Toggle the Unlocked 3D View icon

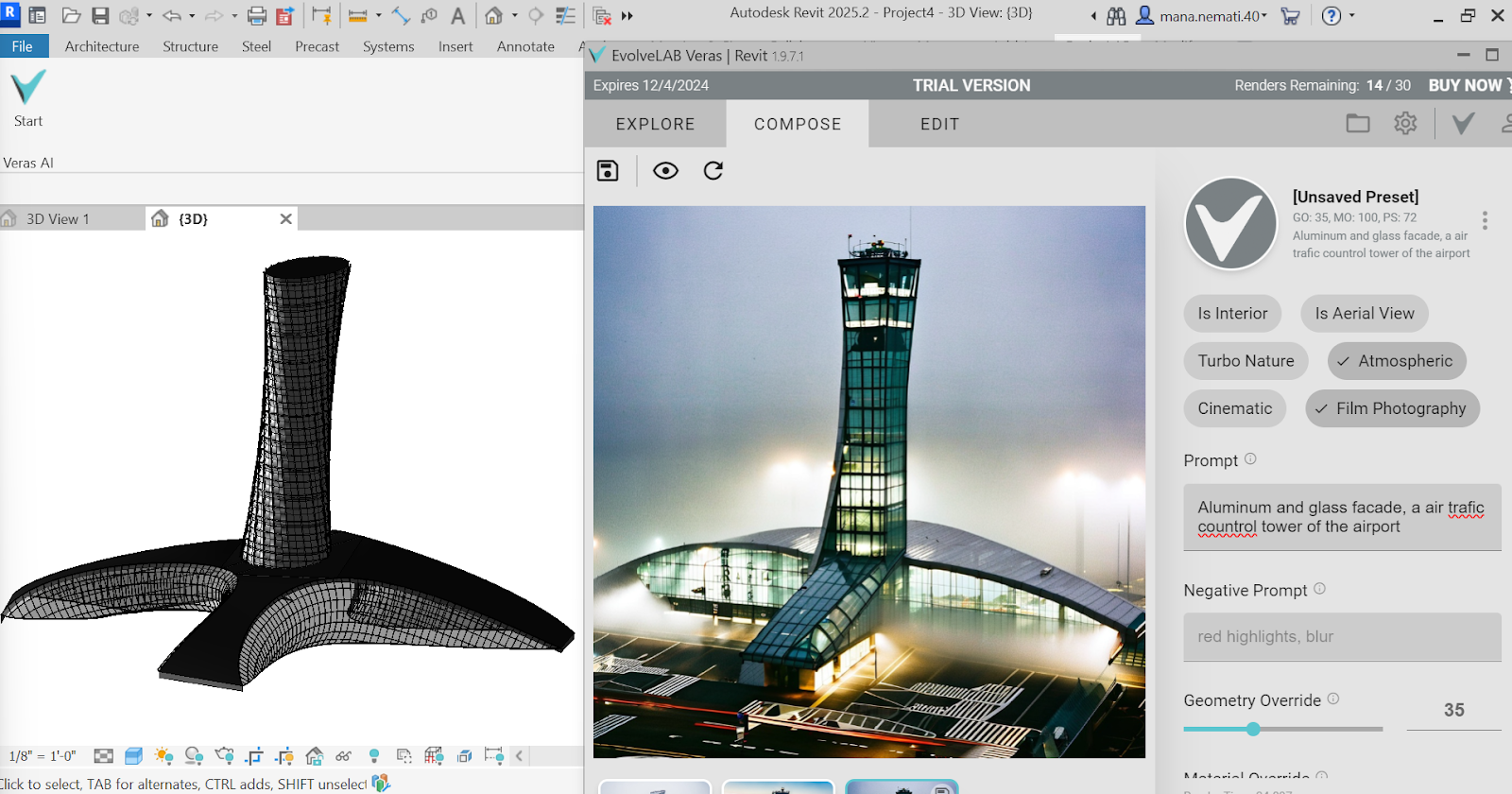pos(315,756)
